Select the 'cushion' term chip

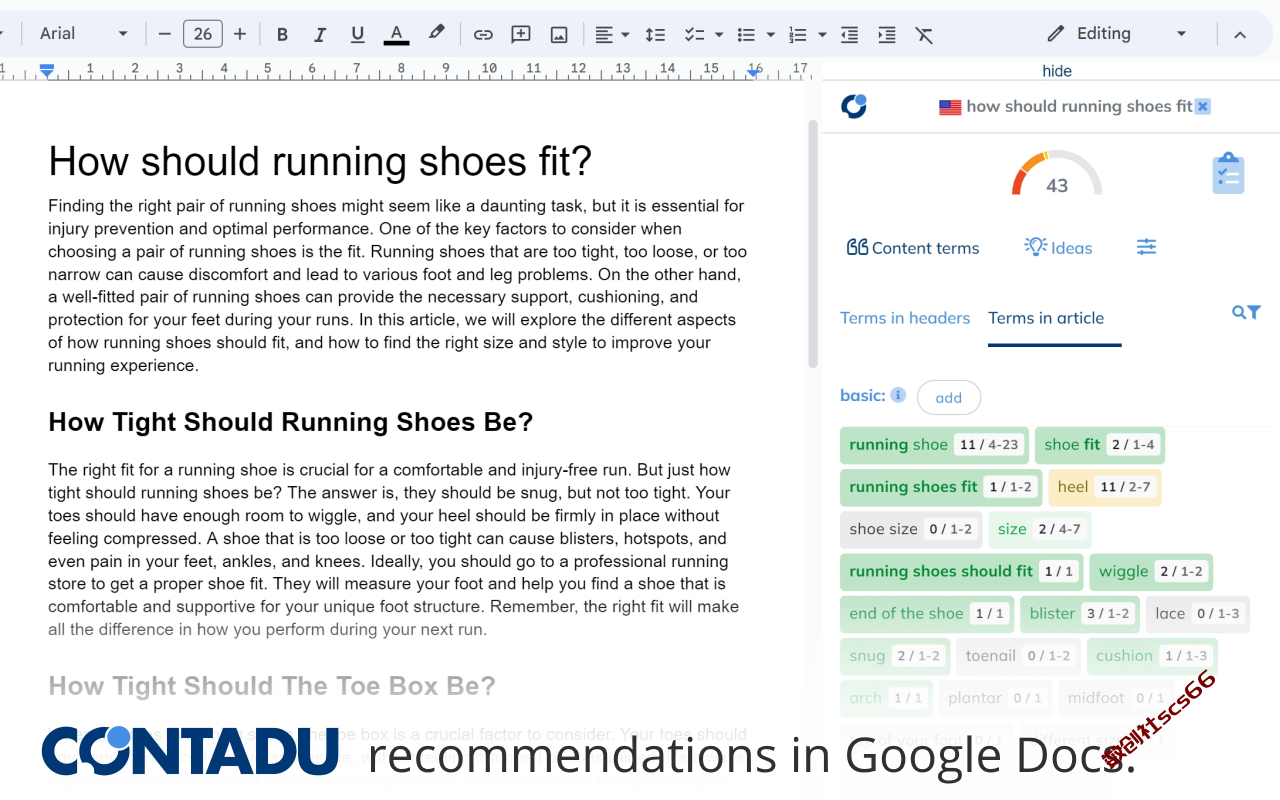[x=1152, y=656]
